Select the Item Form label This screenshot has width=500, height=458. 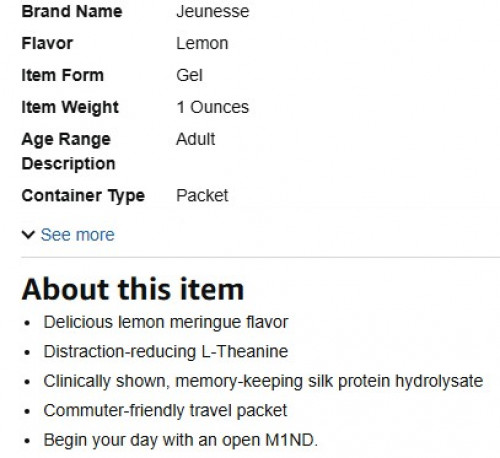(63, 75)
